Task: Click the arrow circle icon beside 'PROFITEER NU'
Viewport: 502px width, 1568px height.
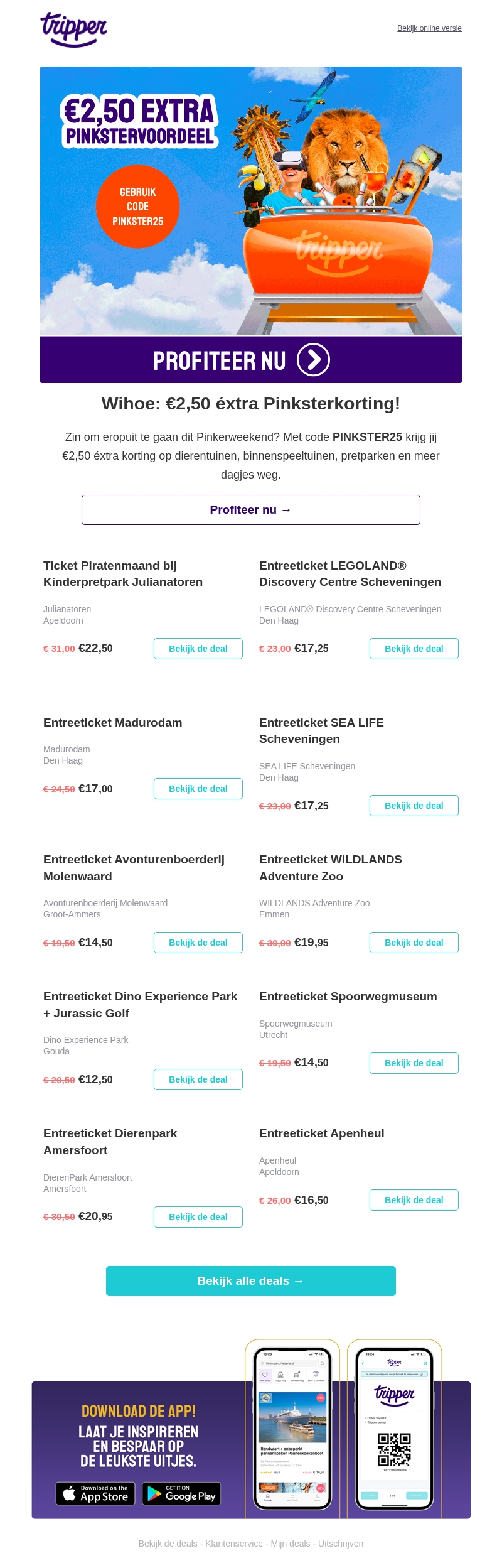Action: [x=313, y=360]
